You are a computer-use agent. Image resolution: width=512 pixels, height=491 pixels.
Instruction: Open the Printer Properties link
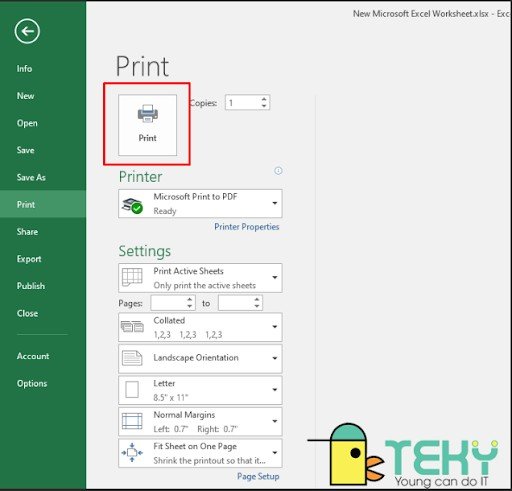tap(246, 227)
